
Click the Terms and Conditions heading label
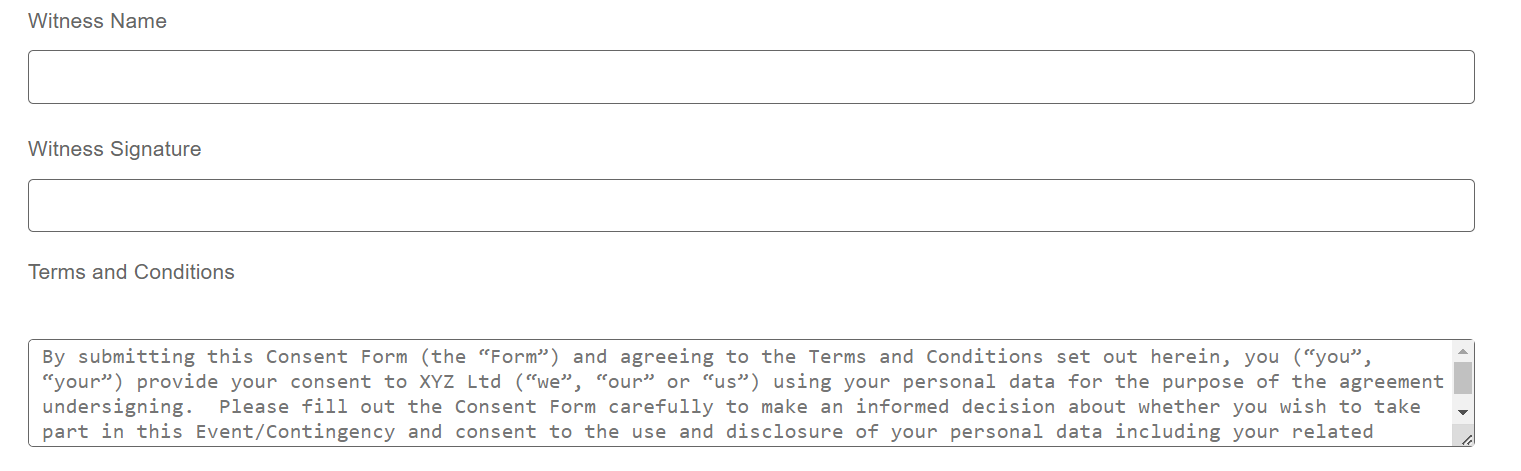[131, 272]
